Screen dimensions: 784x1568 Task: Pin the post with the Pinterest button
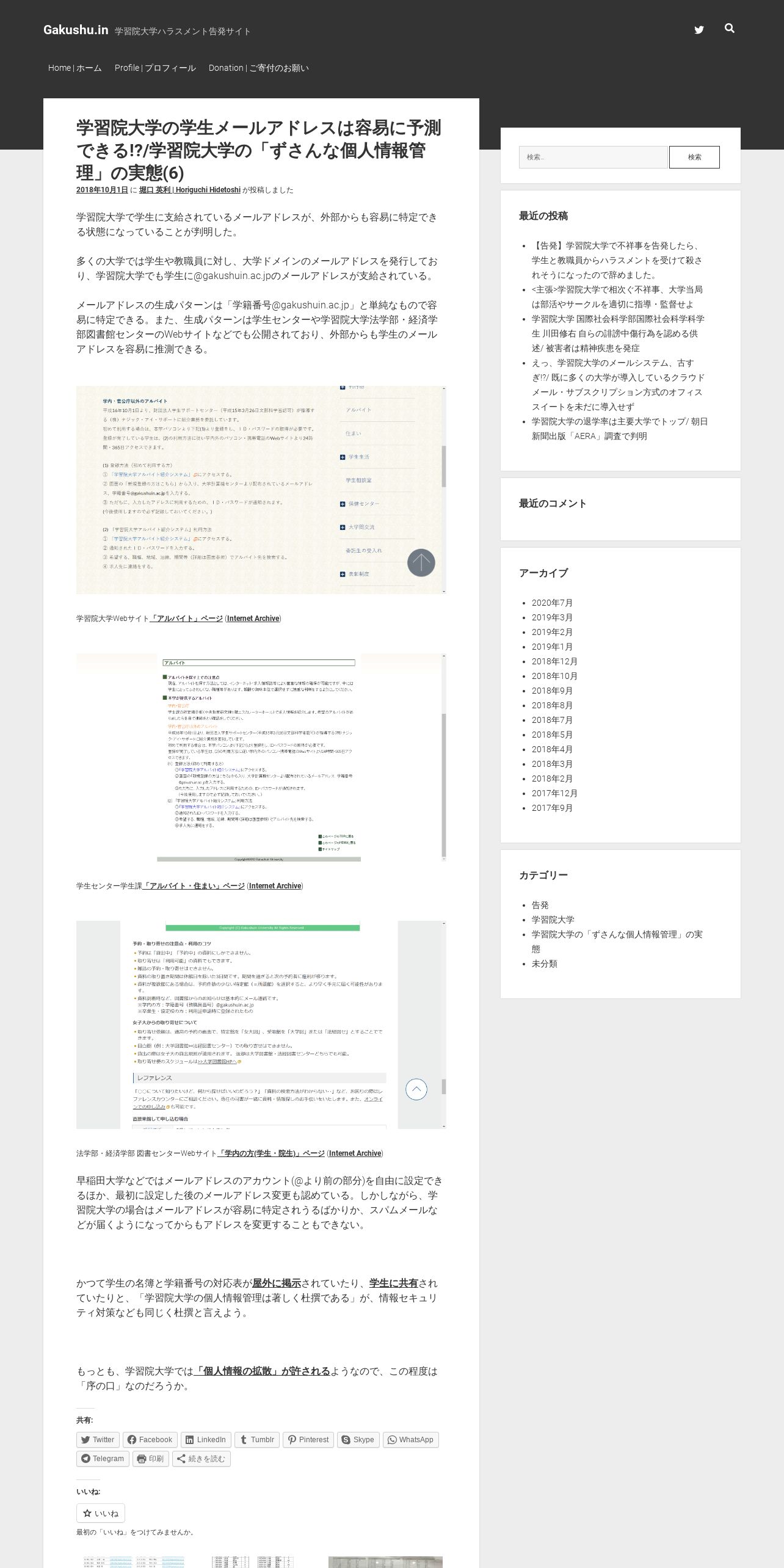click(x=308, y=1440)
